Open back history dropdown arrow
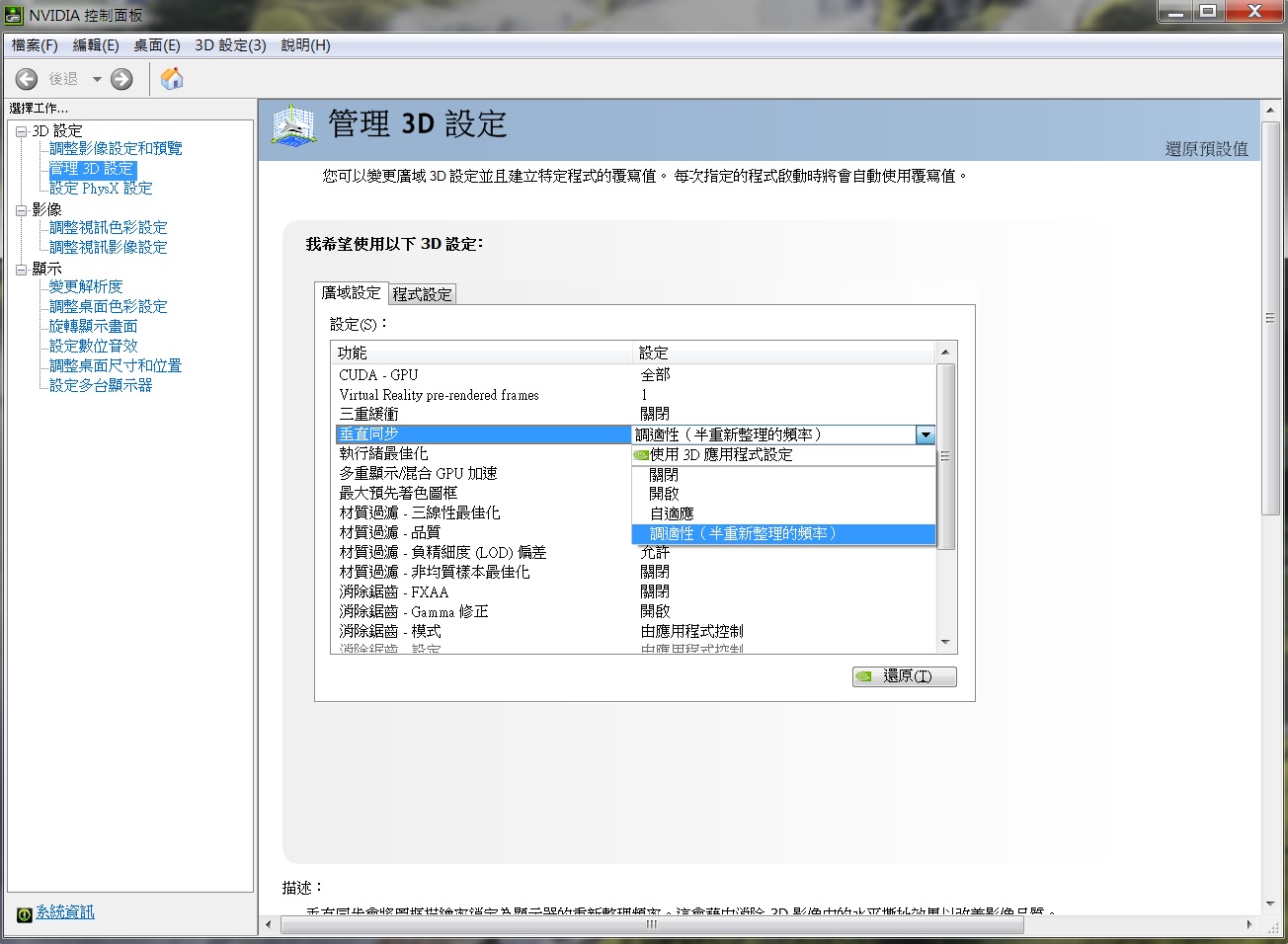This screenshot has width=1288, height=944. (97, 79)
